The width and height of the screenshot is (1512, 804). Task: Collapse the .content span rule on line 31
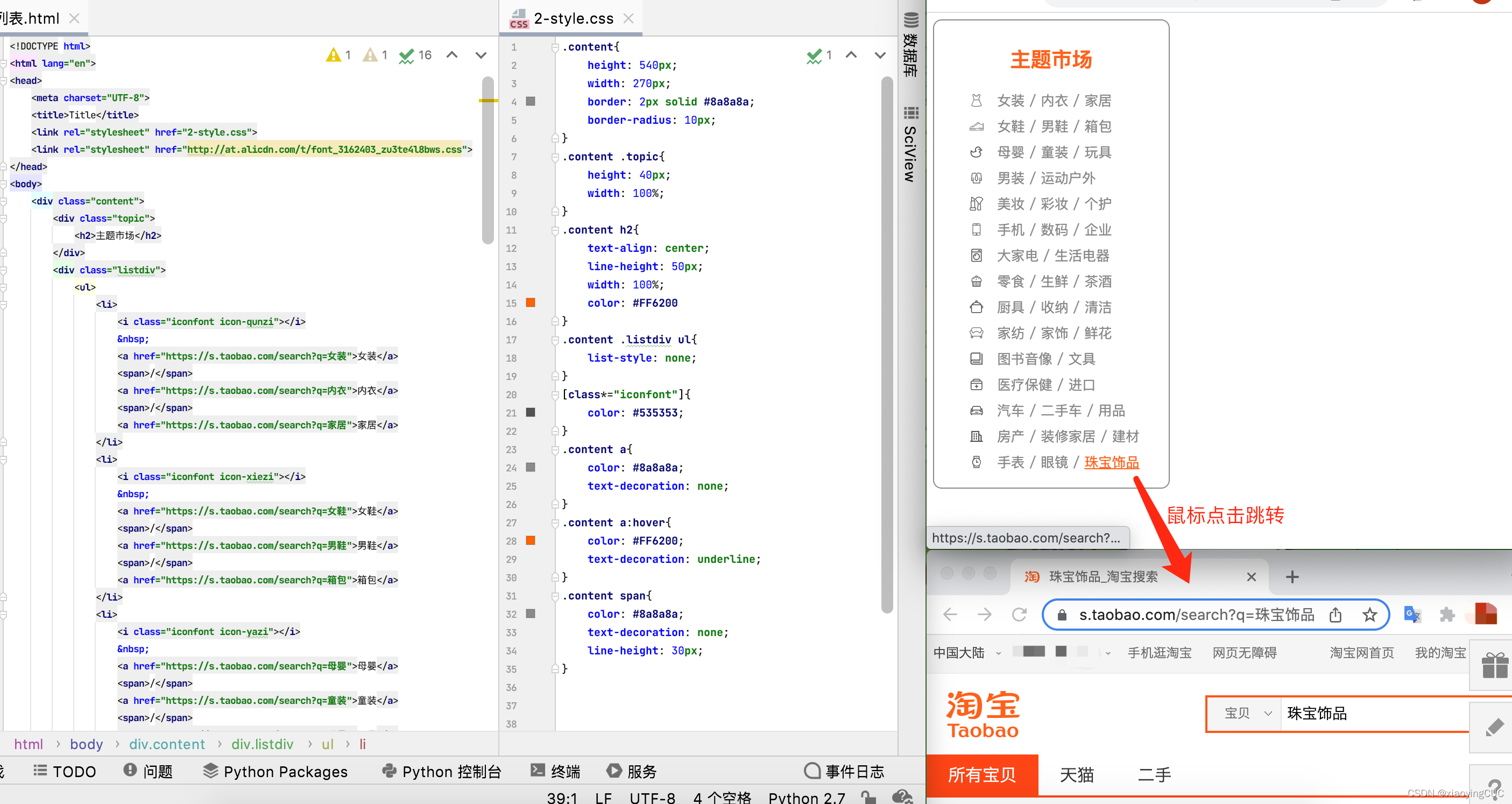pos(555,596)
